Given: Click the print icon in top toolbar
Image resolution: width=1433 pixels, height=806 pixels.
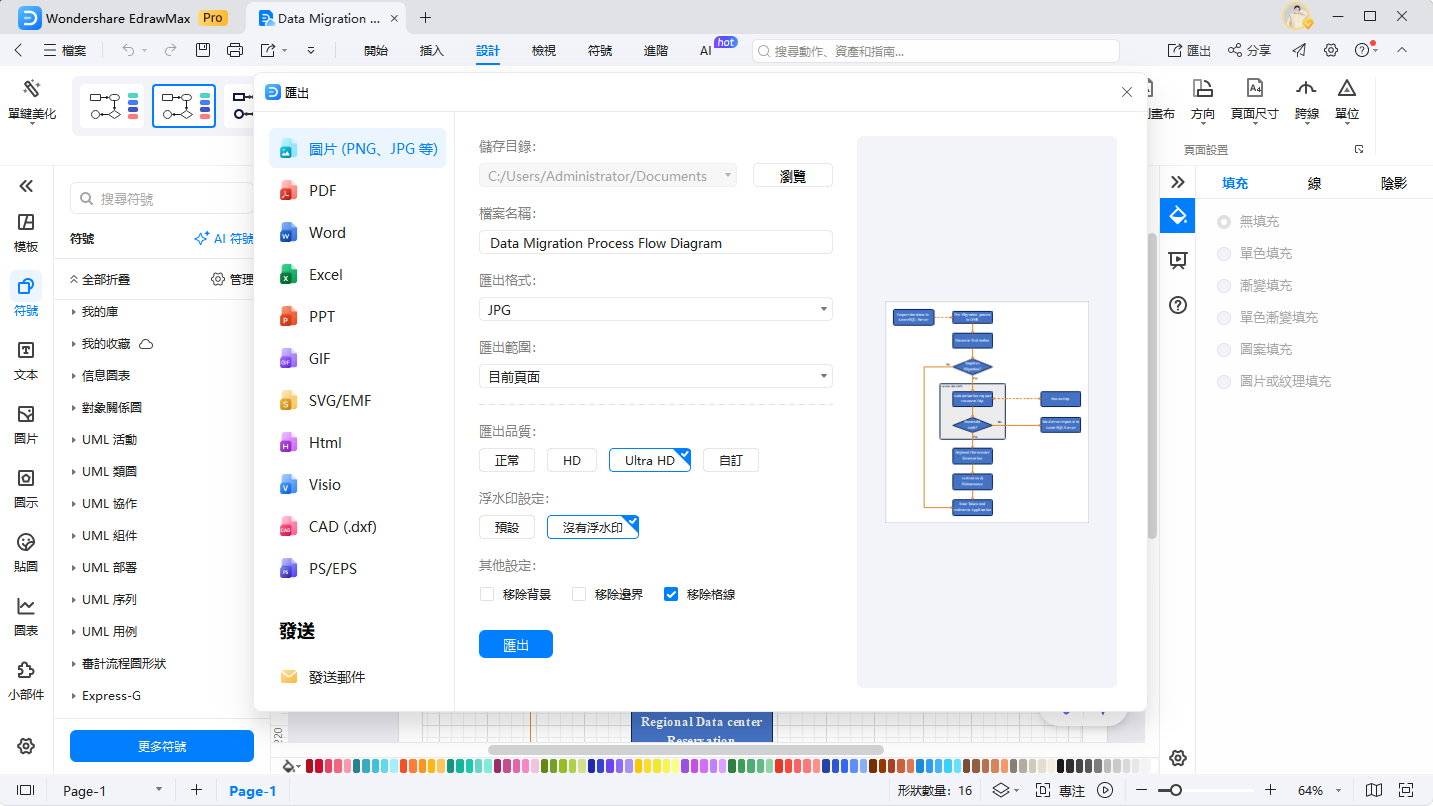Looking at the screenshot, I should pos(235,50).
